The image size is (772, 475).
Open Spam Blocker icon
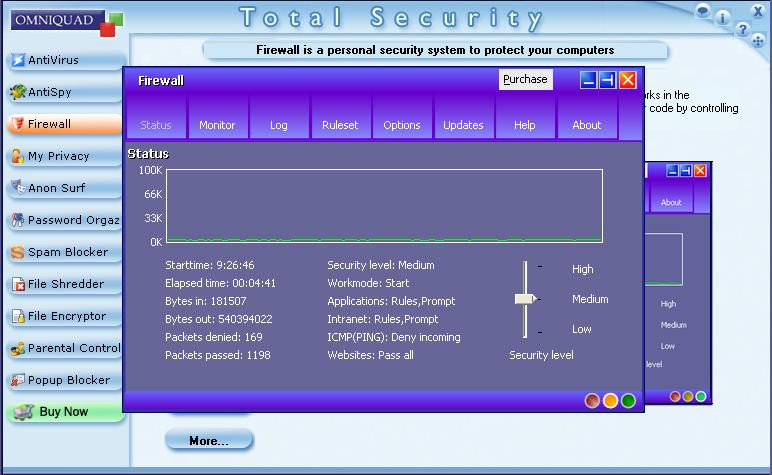coord(18,252)
